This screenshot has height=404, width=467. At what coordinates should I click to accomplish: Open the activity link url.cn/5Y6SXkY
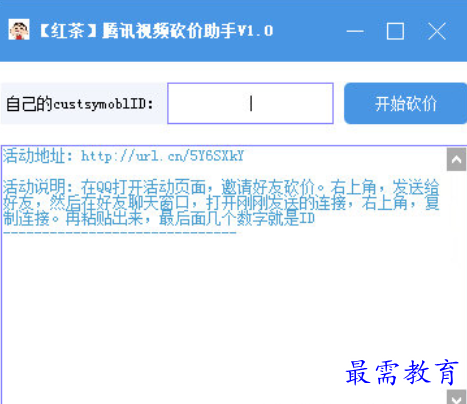click(162, 156)
